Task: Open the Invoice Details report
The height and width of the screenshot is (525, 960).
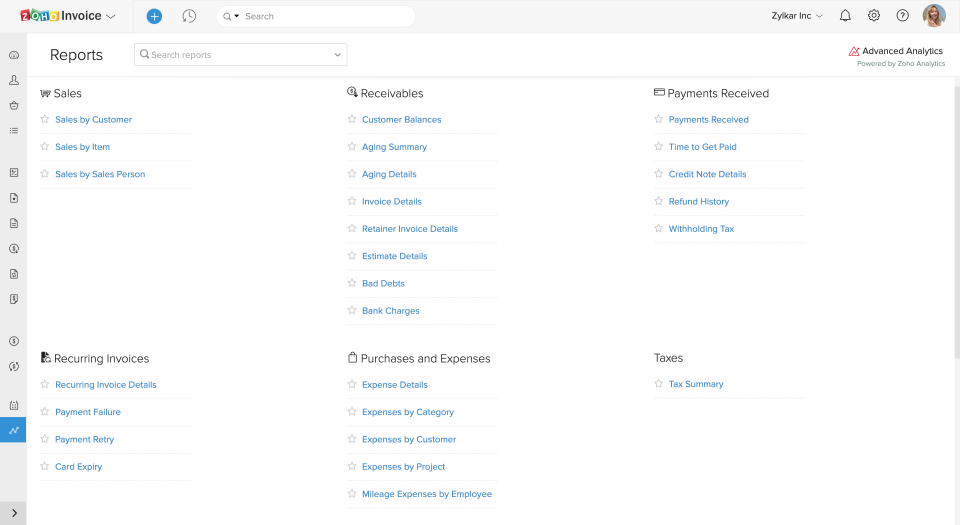Action: pos(392,201)
